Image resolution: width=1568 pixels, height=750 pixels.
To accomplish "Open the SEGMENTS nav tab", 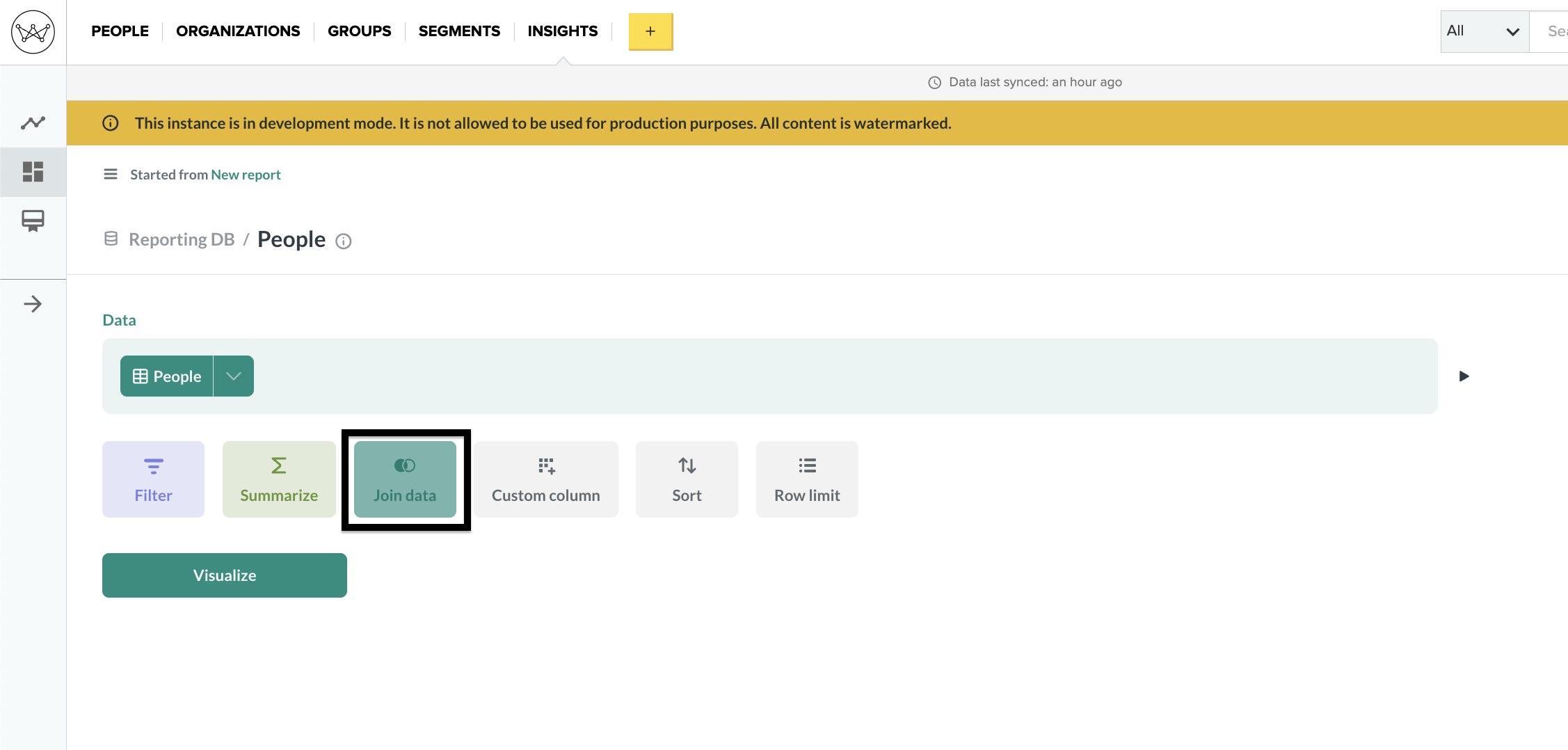I will pos(459,31).
